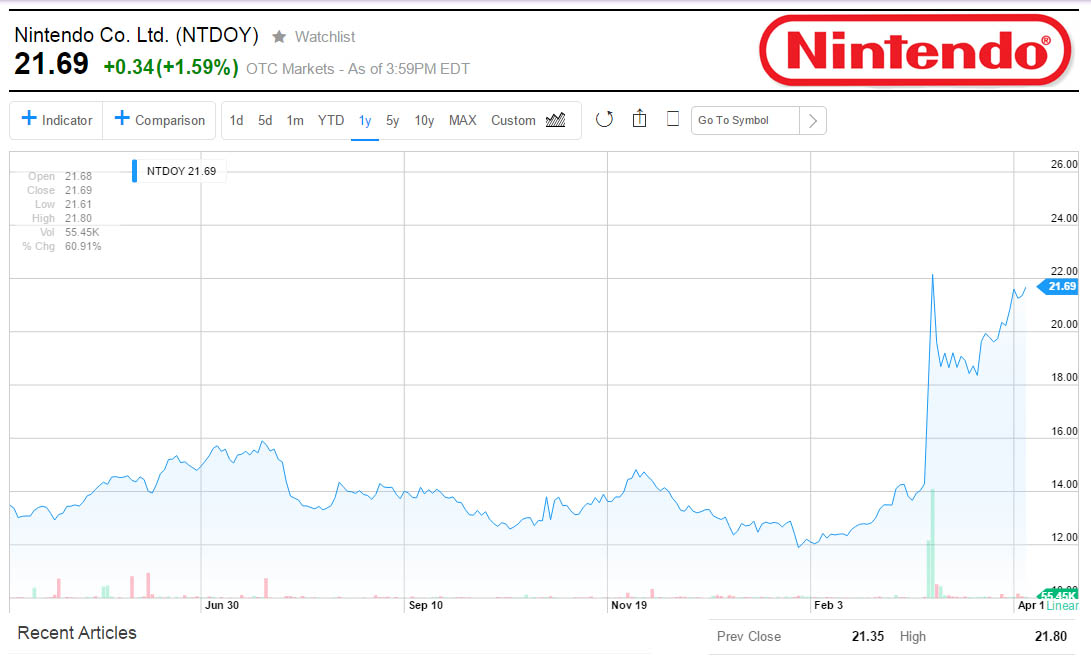The width and height of the screenshot is (1091, 656).
Task: Select the 1y range tab
Action: click(365, 121)
